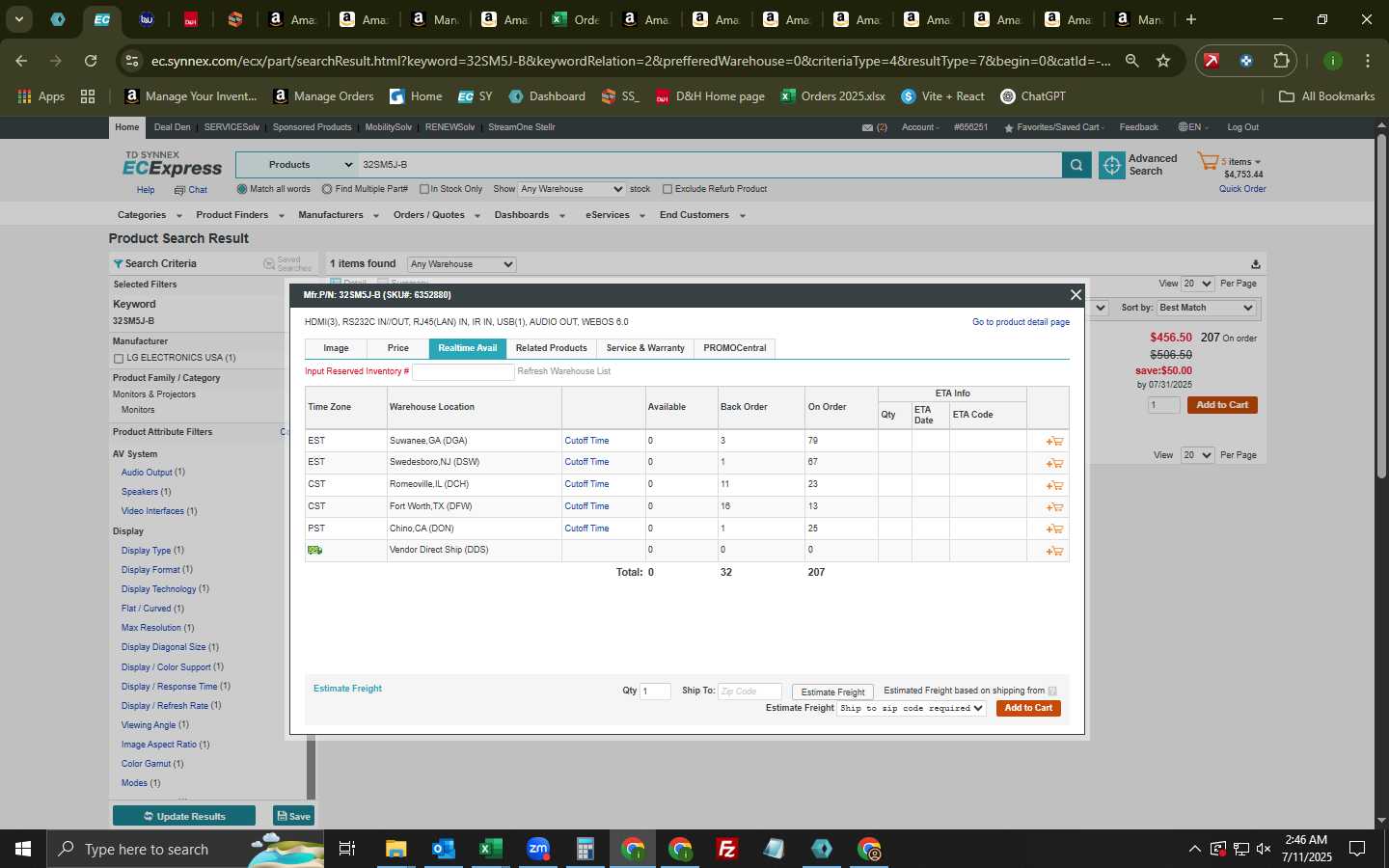The width and height of the screenshot is (1389, 868).
Task: Bookmark this page with the star
Action: [1163, 61]
